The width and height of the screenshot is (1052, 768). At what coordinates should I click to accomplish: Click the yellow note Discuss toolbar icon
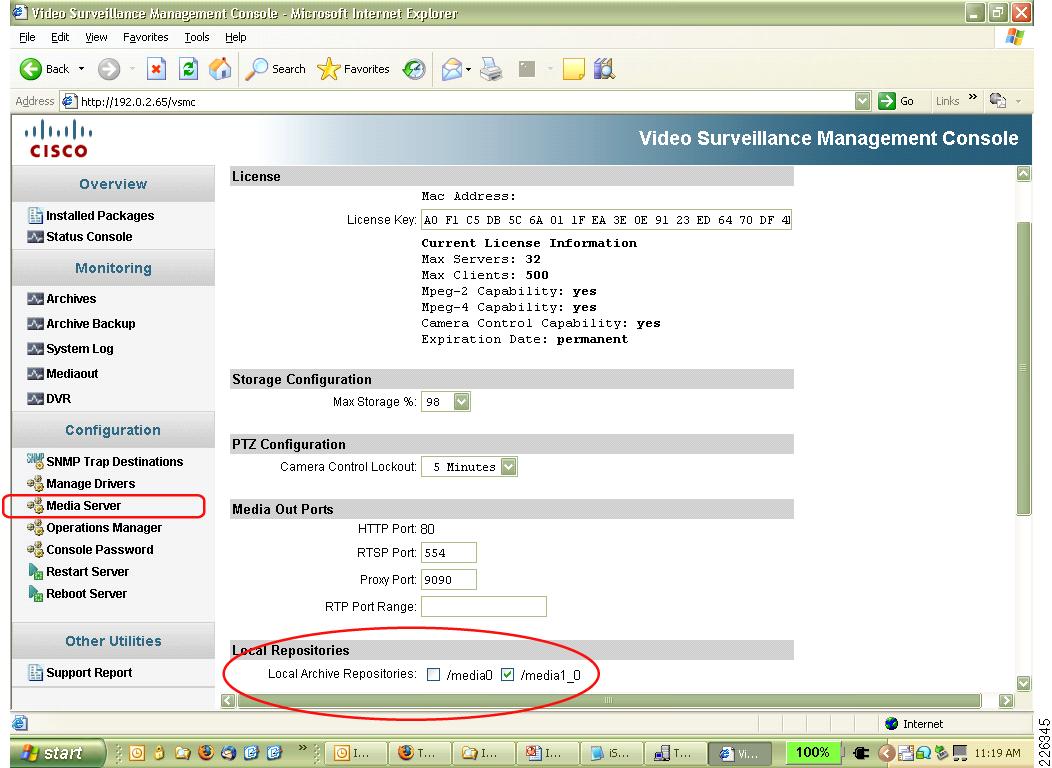click(x=573, y=69)
